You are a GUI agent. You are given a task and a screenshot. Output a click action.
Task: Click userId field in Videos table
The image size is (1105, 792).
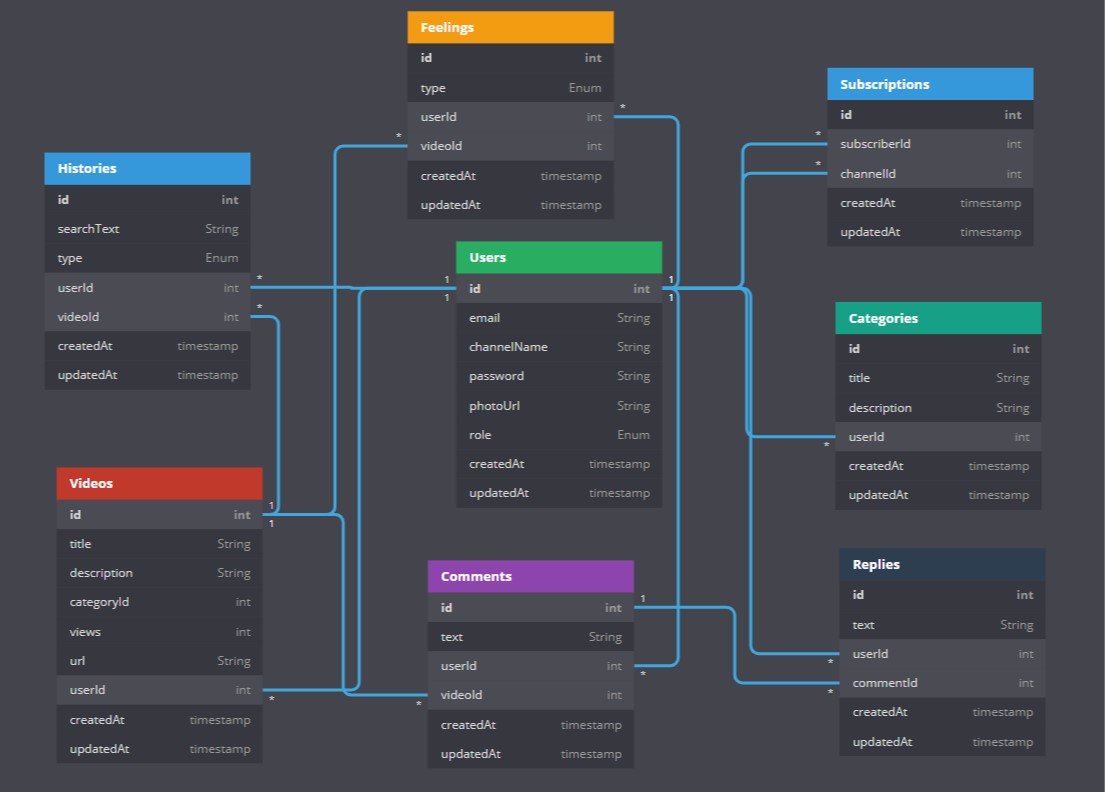click(x=159, y=690)
